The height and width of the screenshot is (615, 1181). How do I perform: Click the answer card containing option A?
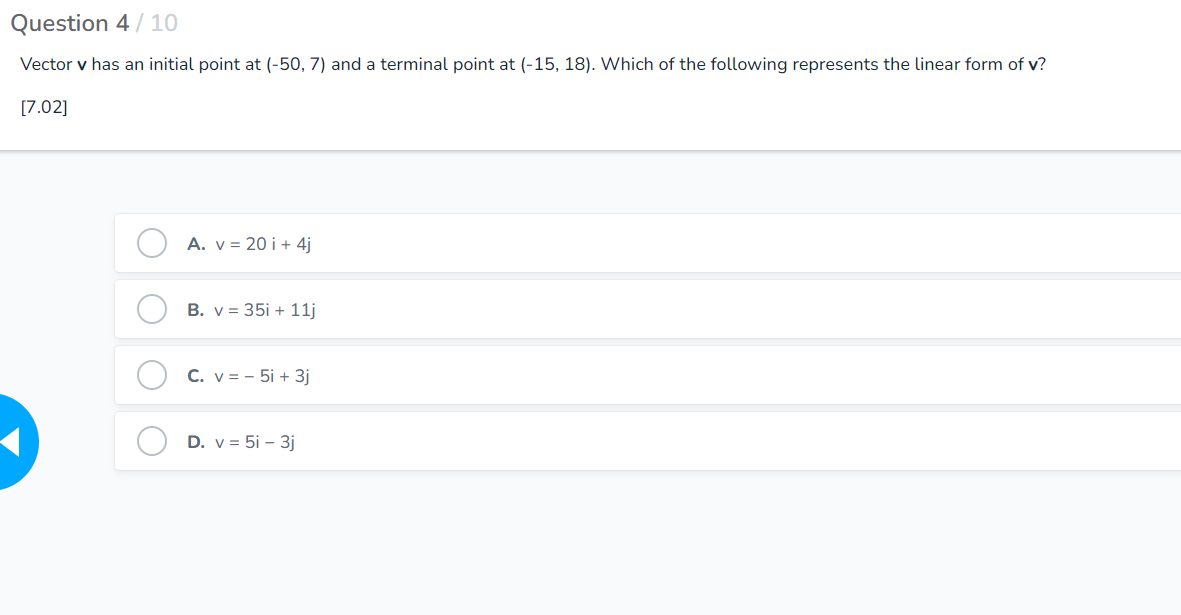[x=600, y=242]
